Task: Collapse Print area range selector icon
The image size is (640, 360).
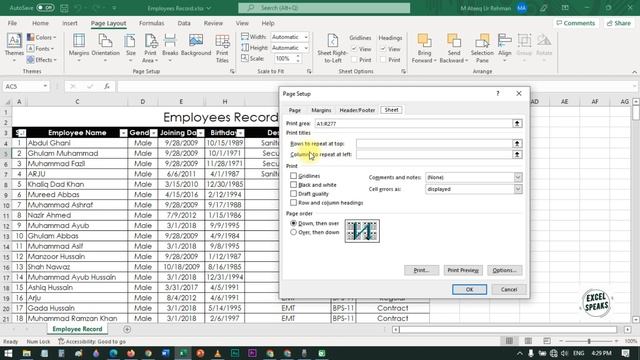Action: click(x=517, y=123)
